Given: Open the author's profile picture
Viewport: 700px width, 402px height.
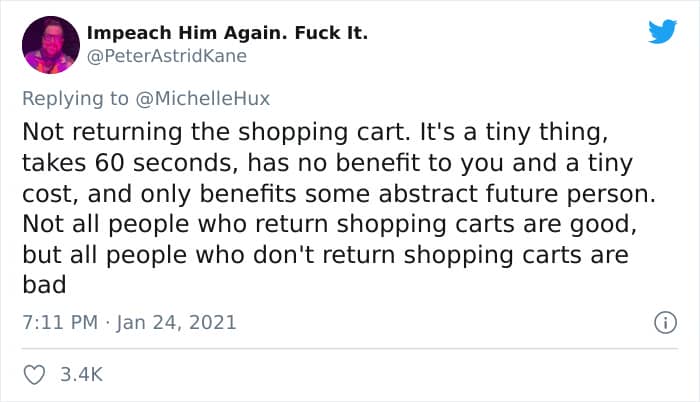Looking at the screenshot, I should coord(50,45).
